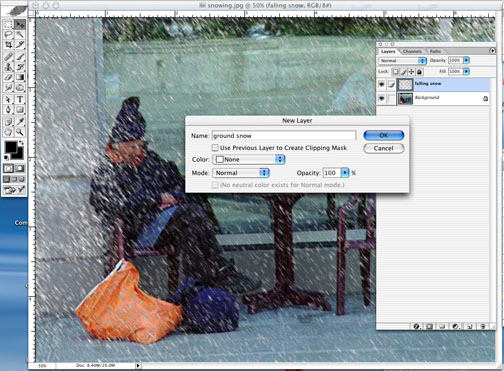Toggle Lock all
Image resolution: width=504 pixels, height=371 pixels.
click(419, 71)
